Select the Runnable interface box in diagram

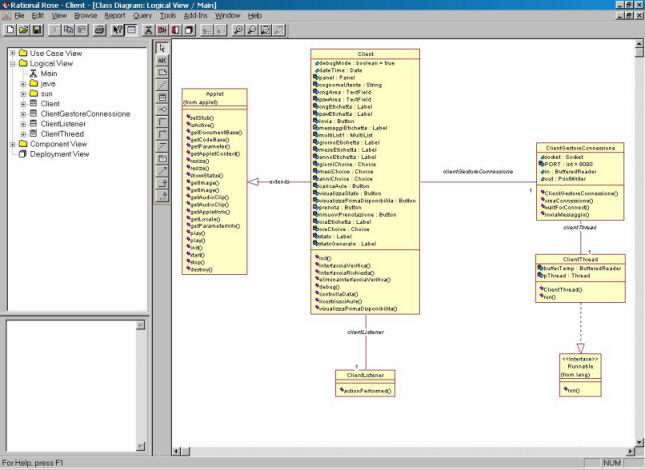pyautogui.click(x=580, y=375)
